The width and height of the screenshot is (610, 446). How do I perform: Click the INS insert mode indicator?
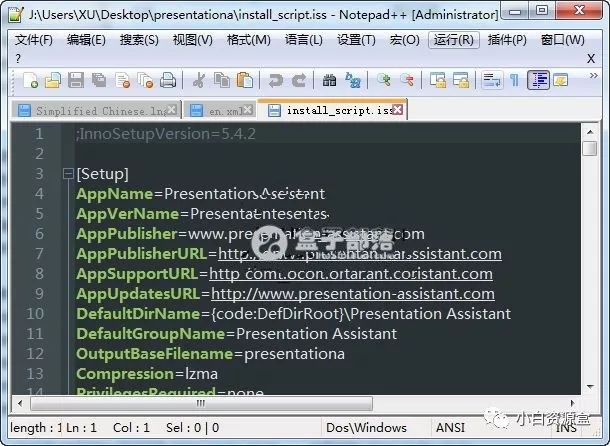tap(566, 428)
